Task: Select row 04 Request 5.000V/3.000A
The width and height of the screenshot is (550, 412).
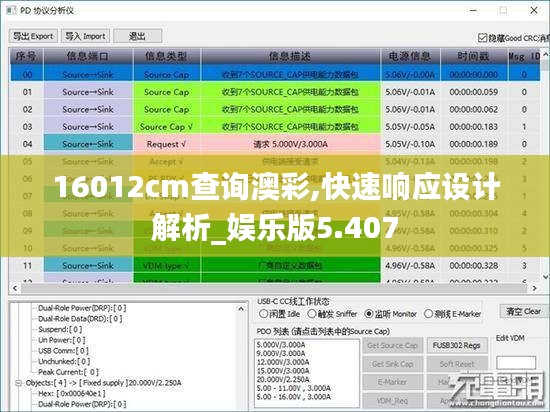Action: tap(274, 144)
